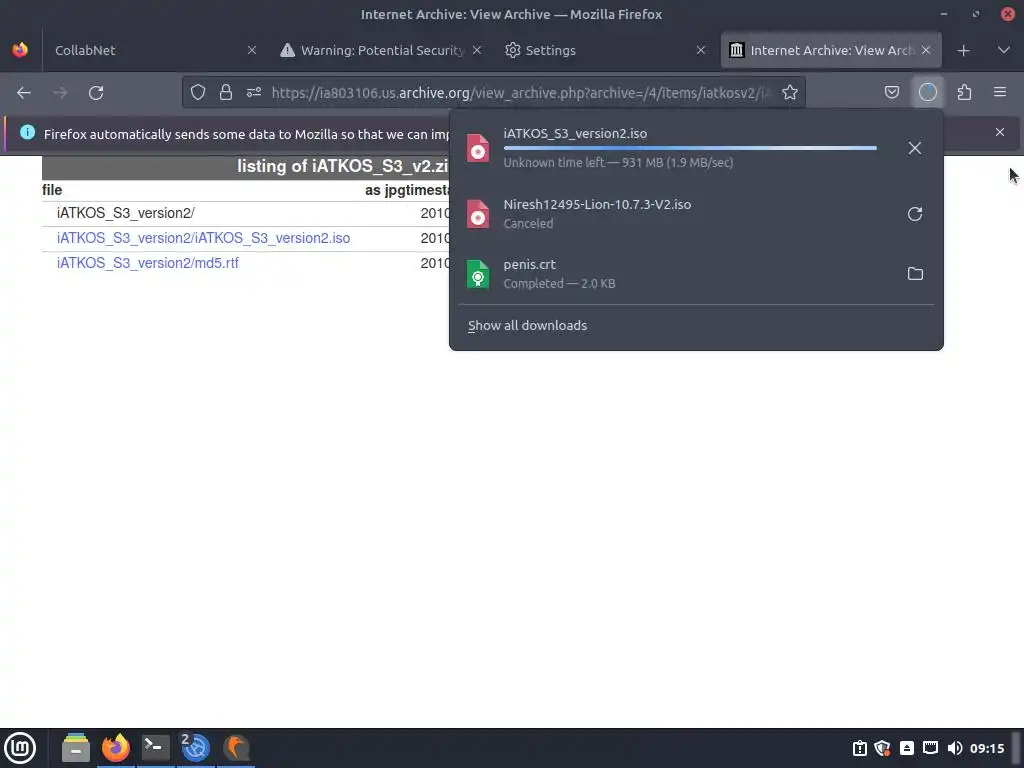1024x768 pixels.
Task: Open the md5.rtf file link
Action: pos(148,263)
